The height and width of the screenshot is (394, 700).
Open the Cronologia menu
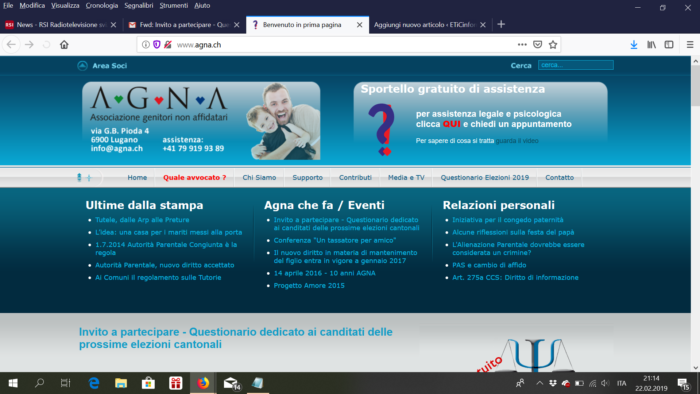[102, 5]
